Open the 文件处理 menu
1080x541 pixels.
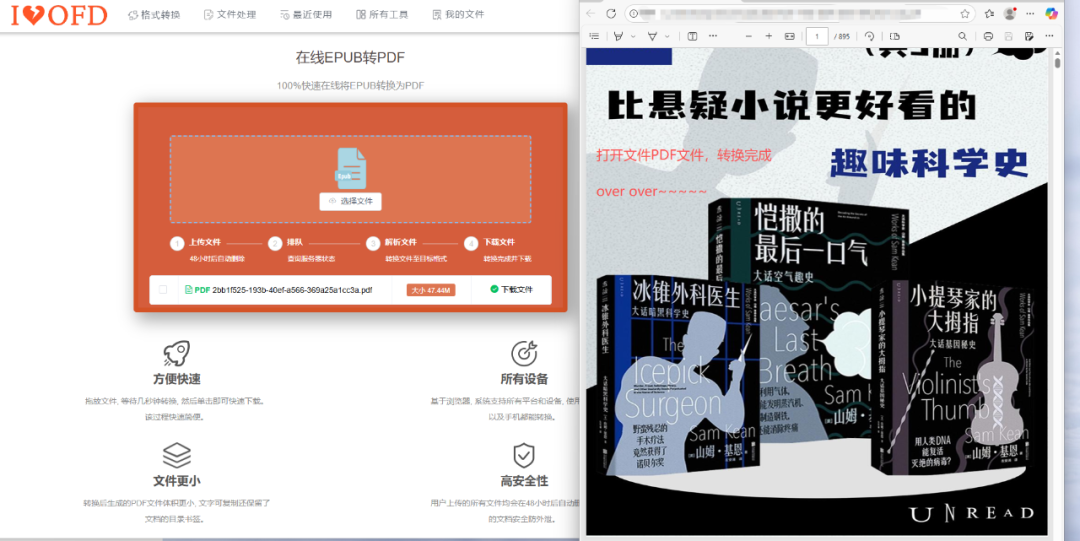230,14
